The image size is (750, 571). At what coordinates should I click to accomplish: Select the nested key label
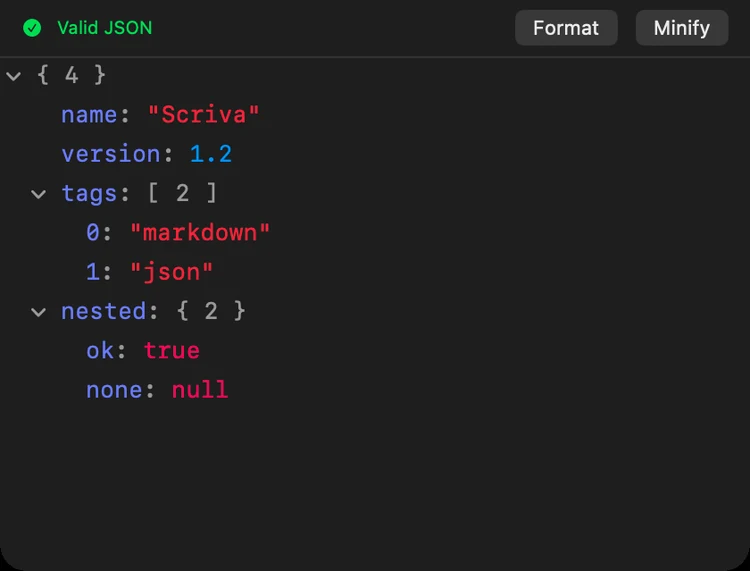[103, 311]
